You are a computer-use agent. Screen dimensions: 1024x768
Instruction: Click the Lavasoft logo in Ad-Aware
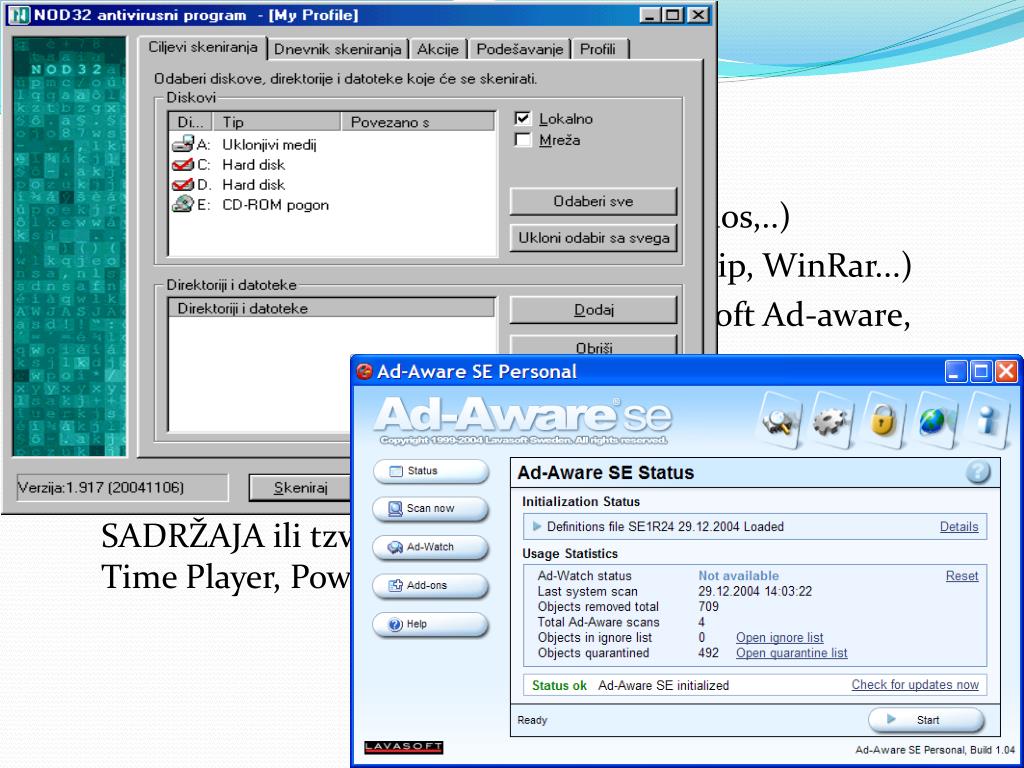tap(404, 747)
